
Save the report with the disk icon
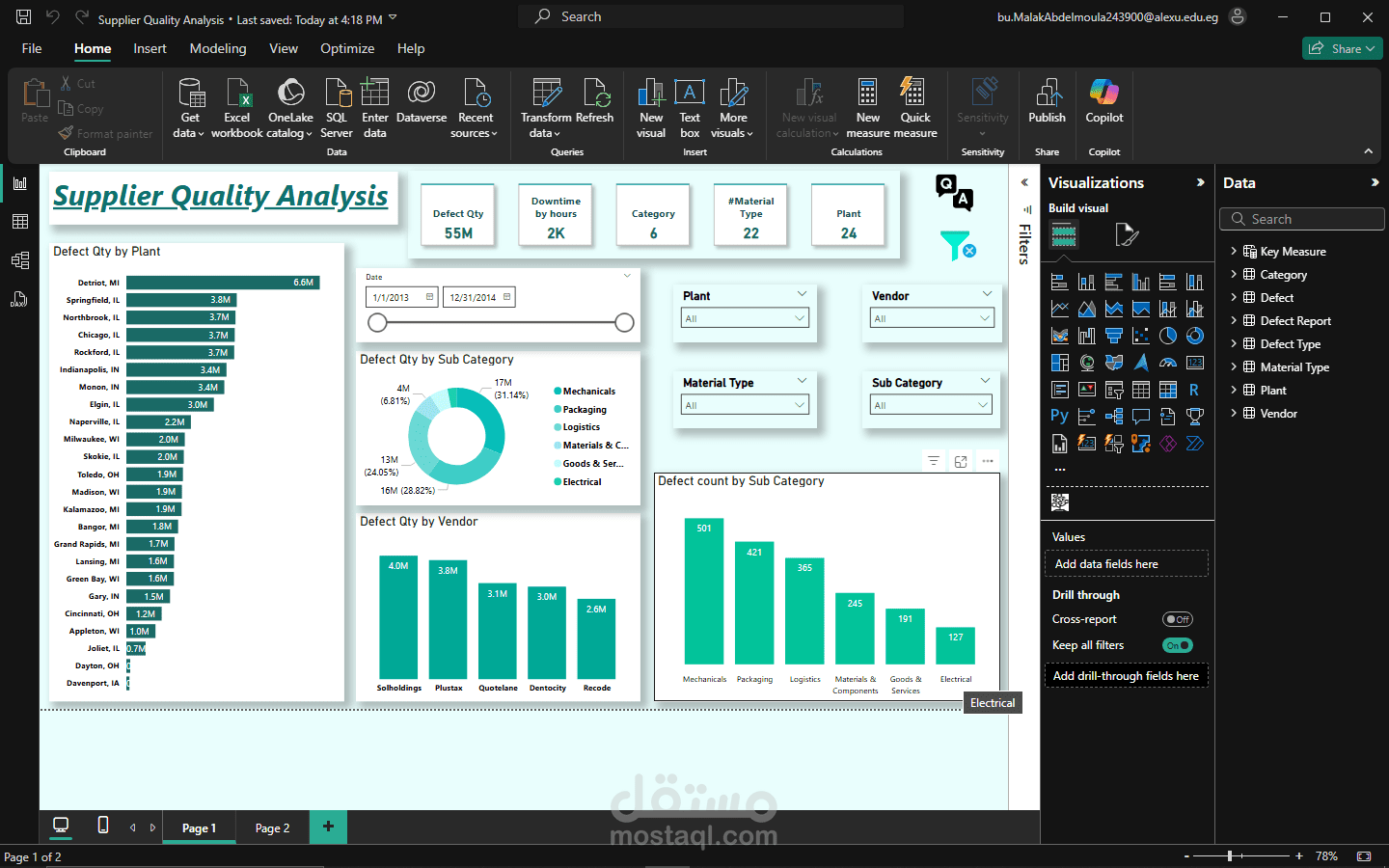(23, 17)
